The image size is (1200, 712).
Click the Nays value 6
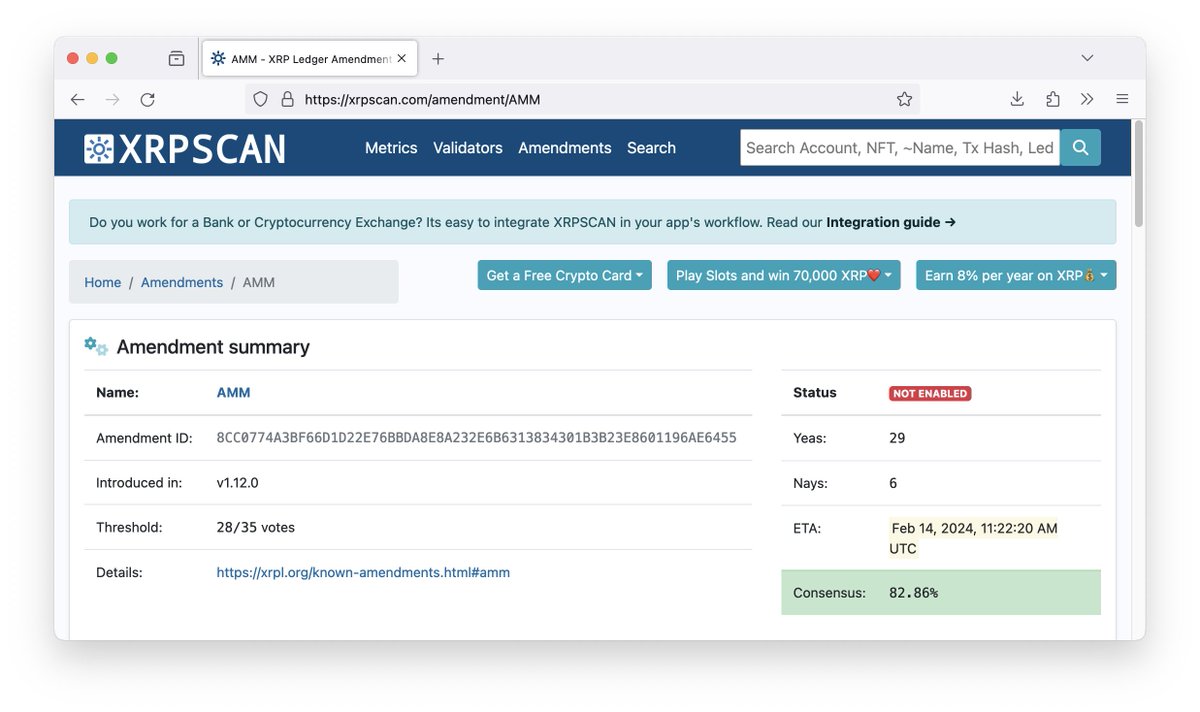pyautogui.click(x=893, y=483)
